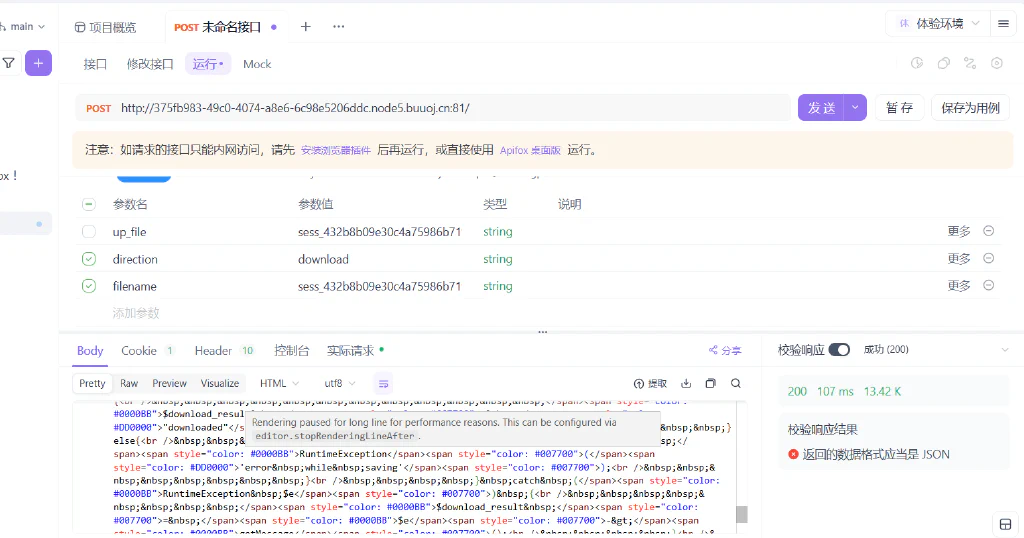Search within the response body
This screenshot has height=538, width=1024.
click(x=736, y=383)
